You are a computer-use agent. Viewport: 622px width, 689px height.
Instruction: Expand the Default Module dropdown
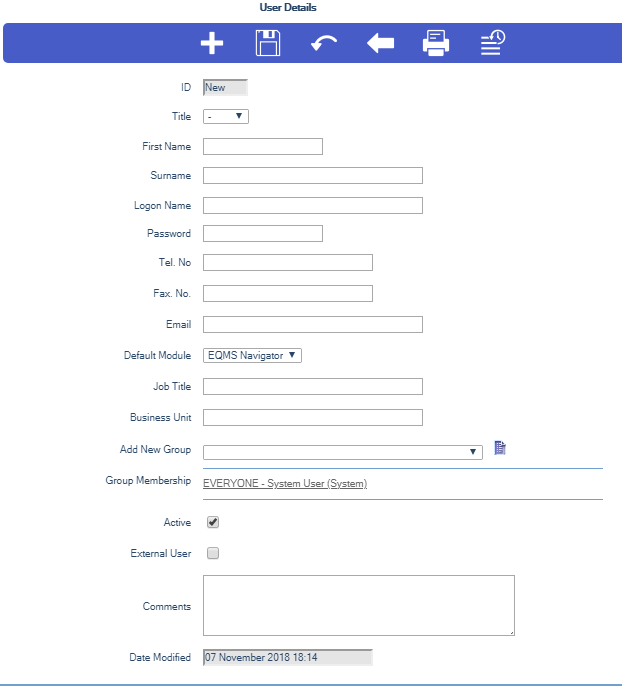pos(252,355)
